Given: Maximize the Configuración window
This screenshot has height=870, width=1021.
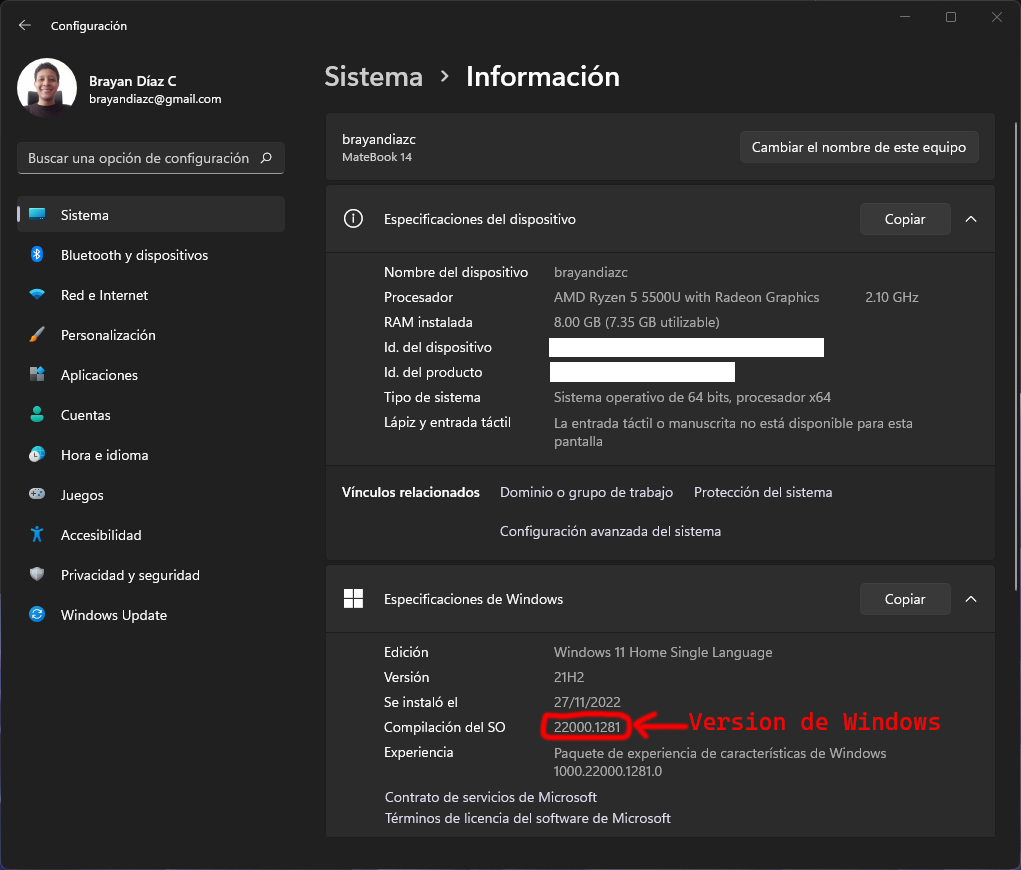Looking at the screenshot, I should 951,17.
